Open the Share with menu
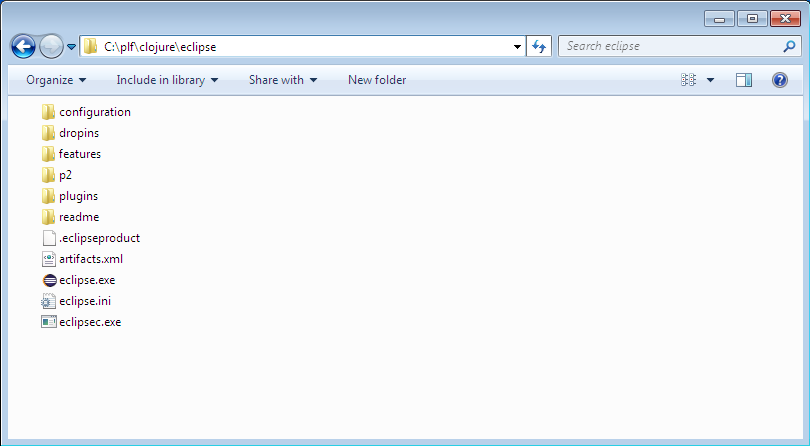The width and height of the screenshot is (810, 446). [x=283, y=80]
